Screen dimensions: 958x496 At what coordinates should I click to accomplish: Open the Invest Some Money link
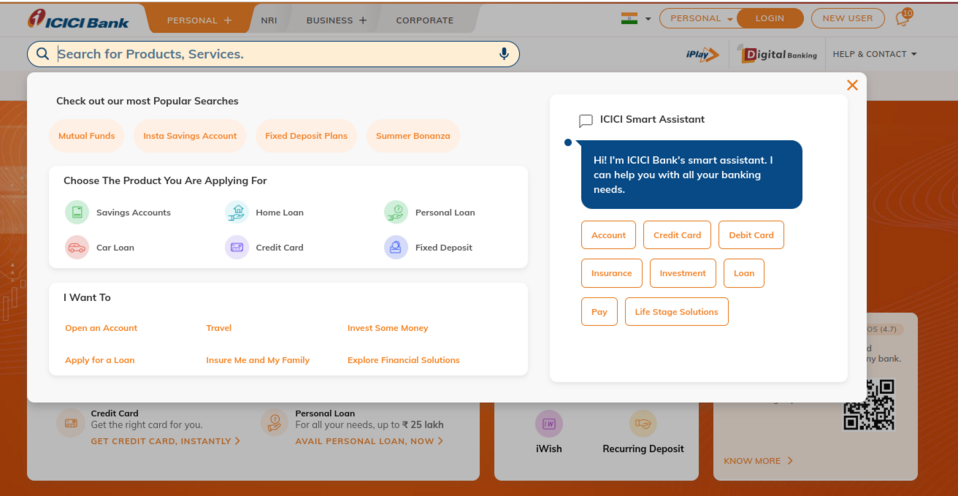click(388, 328)
